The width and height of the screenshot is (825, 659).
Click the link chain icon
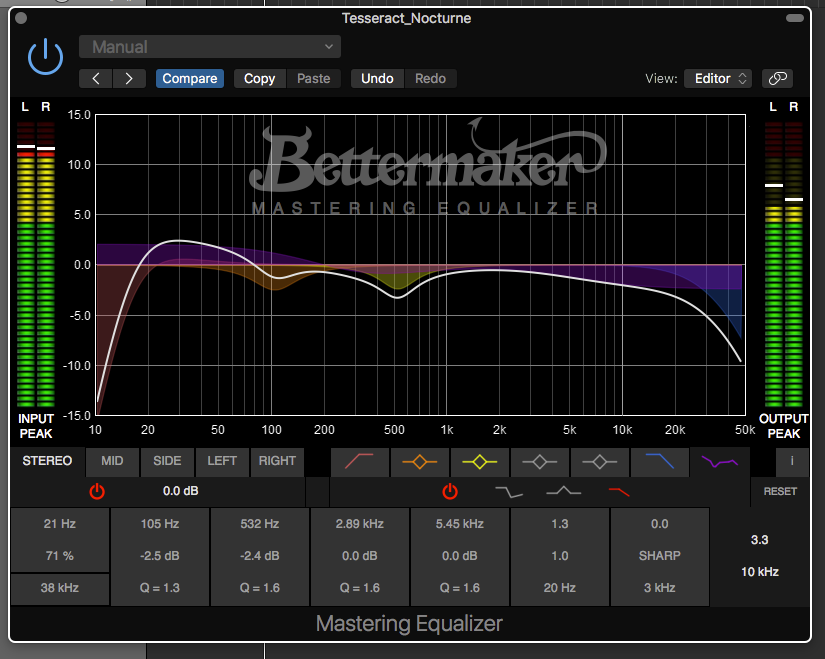pyautogui.click(x=777, y=78)
